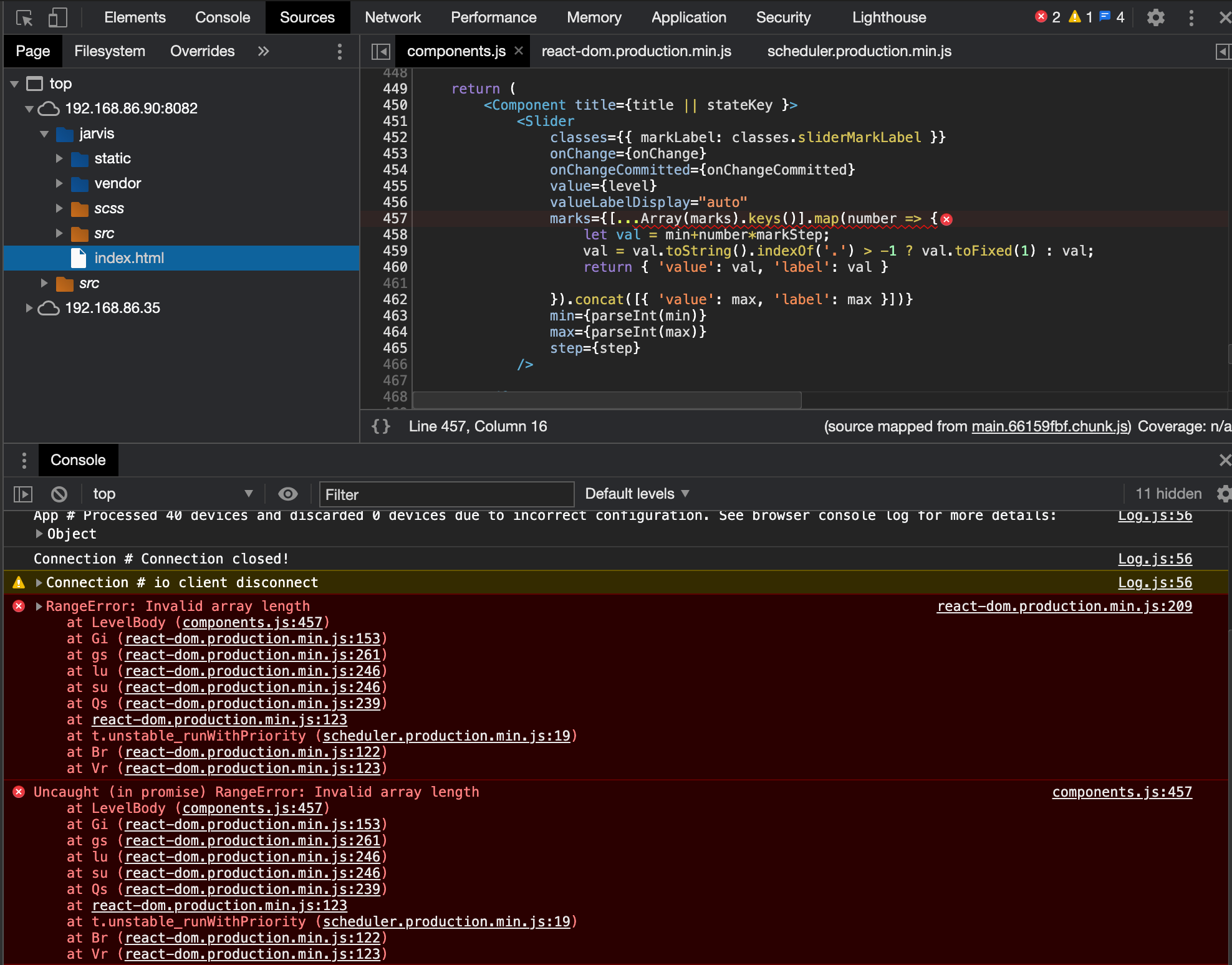Expand the scss folder

click(x=59, y=208)
